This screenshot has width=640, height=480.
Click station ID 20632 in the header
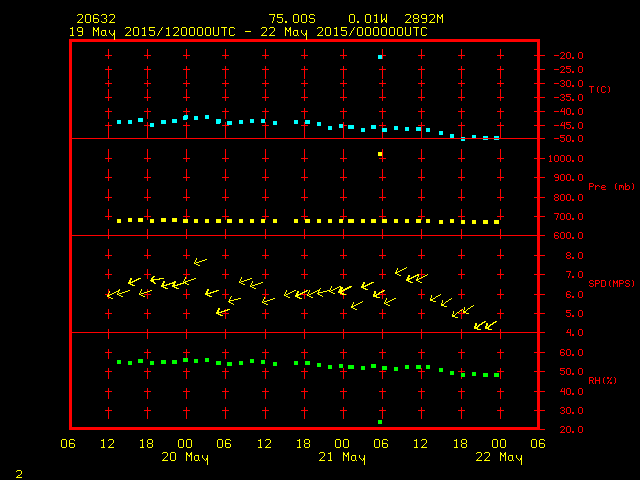[x=95, y=19]
